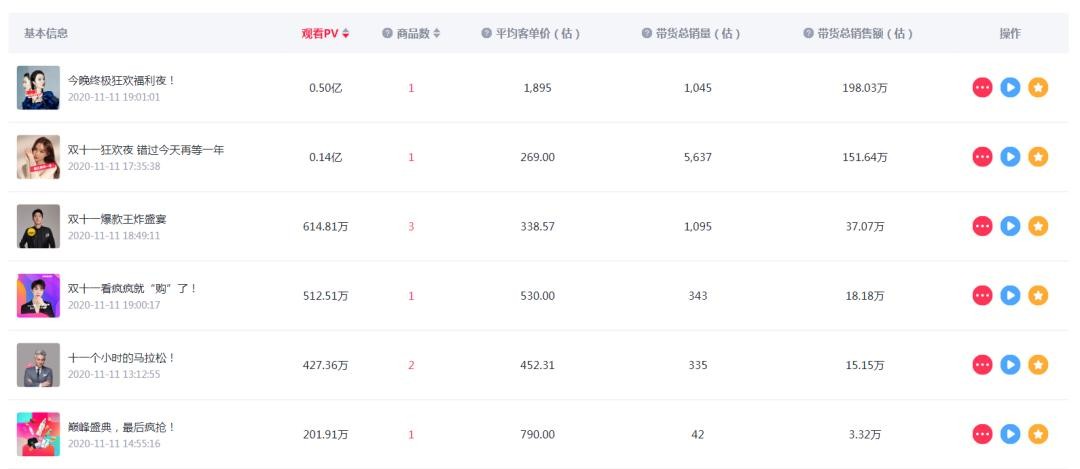The height and width of the screenshot is (469, 1080).
Task: Click the red more icon for 巅峰盛典 row
Action: [982, 434]
